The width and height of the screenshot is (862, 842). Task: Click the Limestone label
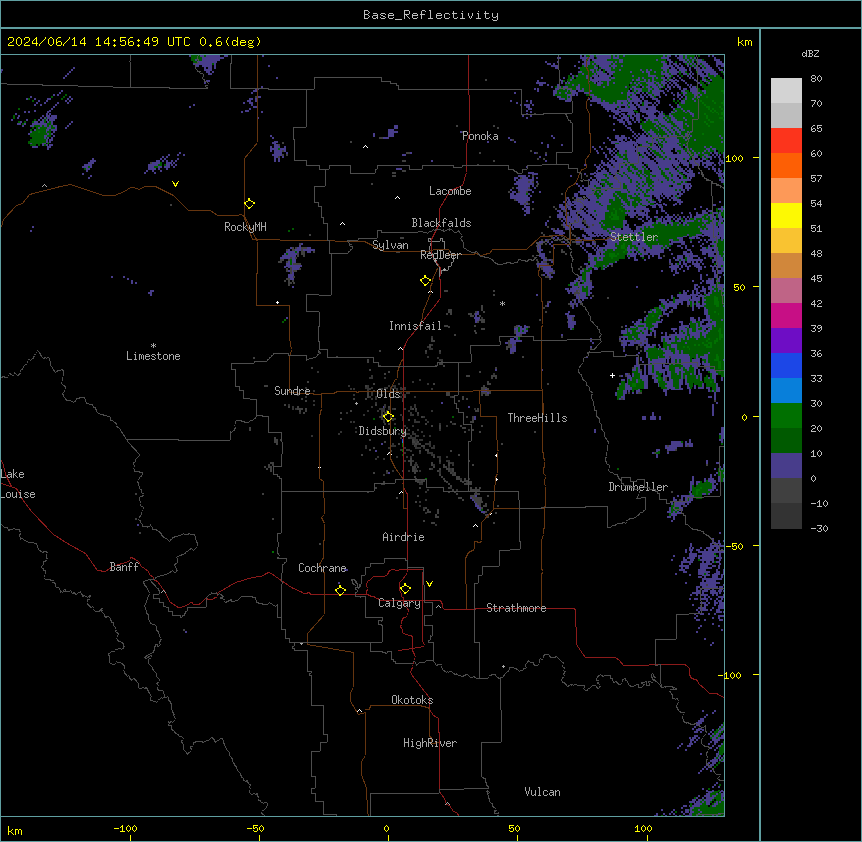point(153,356)
